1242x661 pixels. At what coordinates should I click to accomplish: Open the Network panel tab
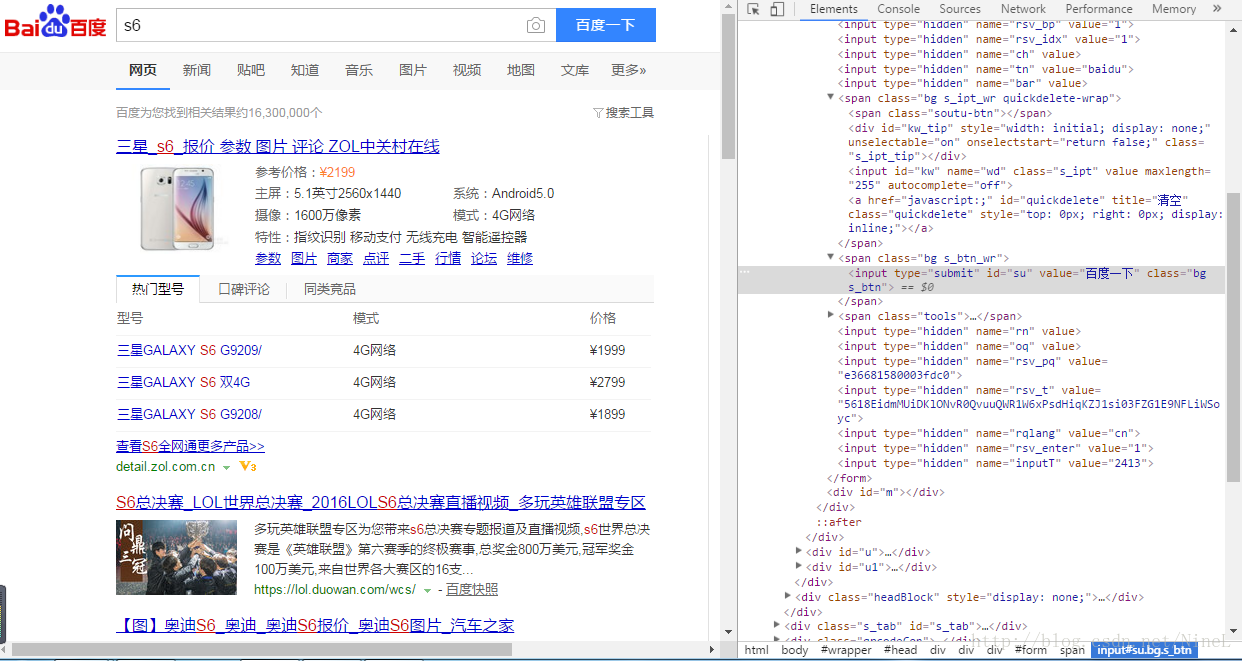pos(1023,9)
